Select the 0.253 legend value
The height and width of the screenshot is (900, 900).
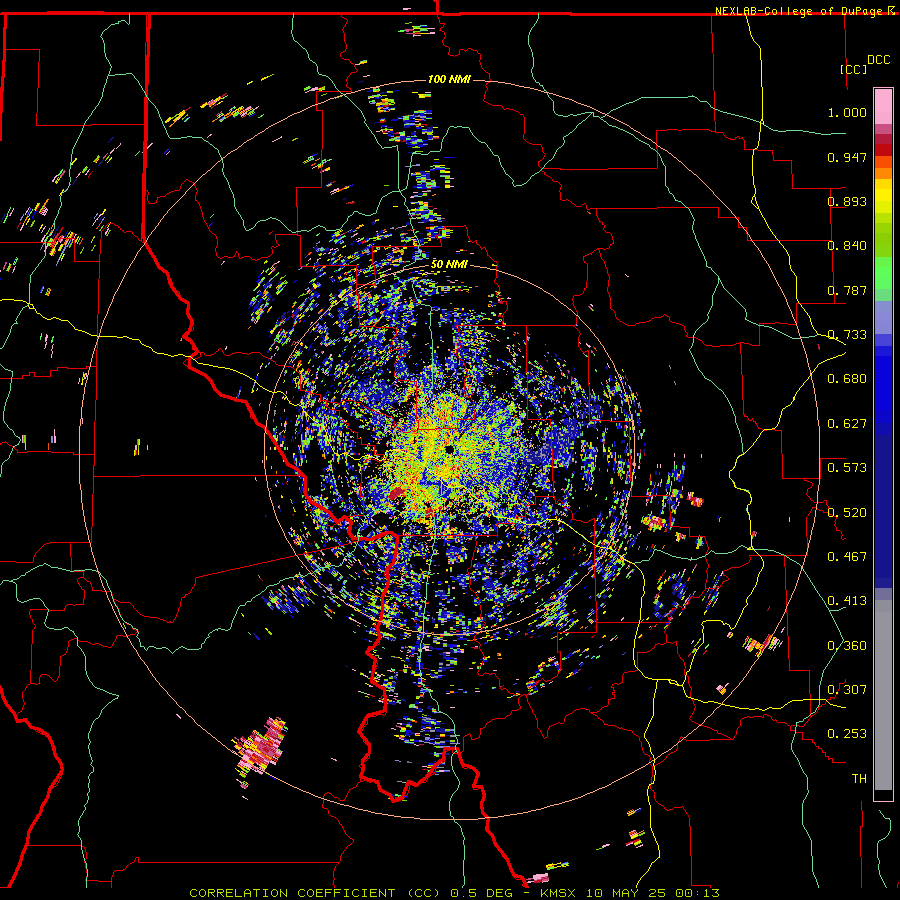[x=847, y=734]
